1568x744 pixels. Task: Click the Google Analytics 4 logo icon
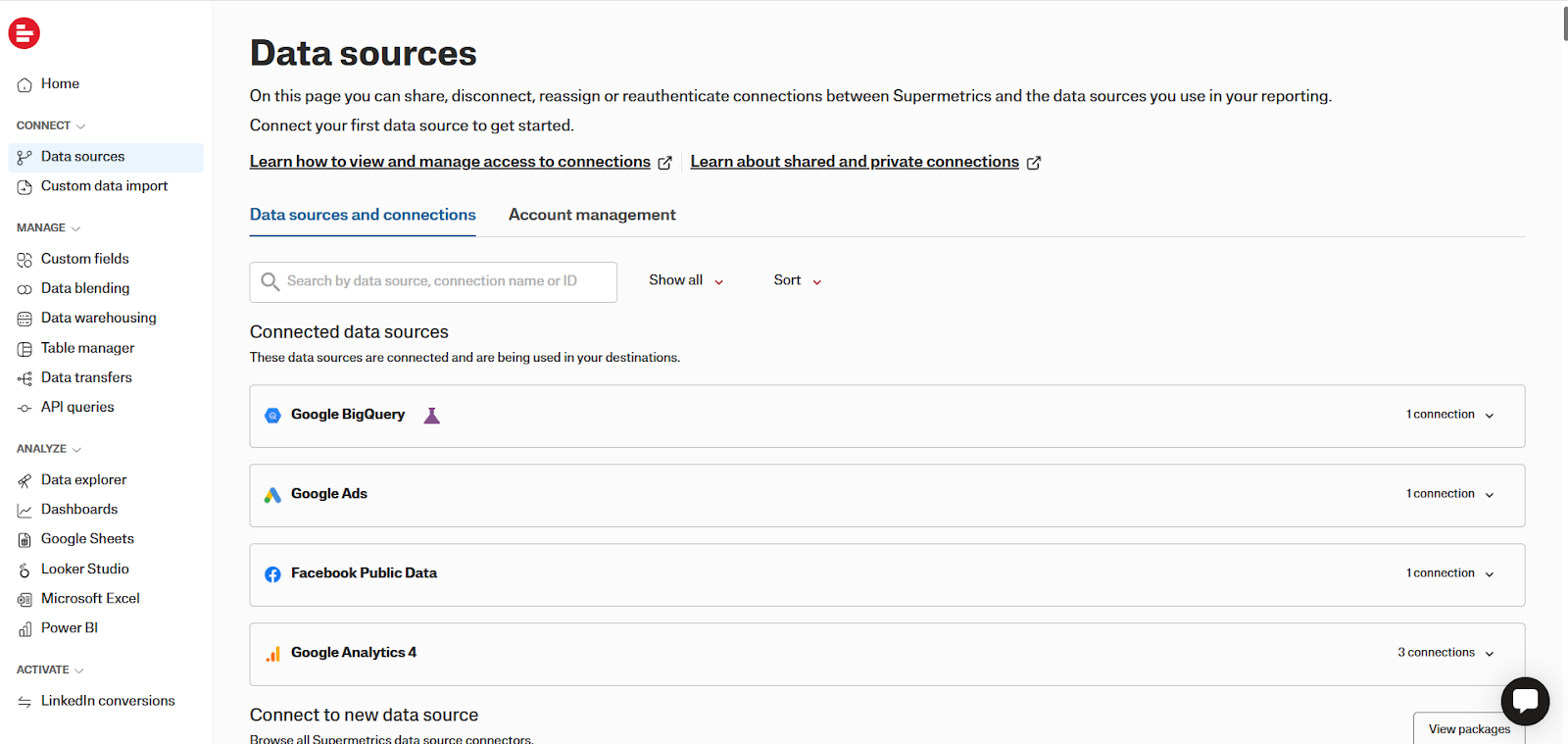coord(272,654)
